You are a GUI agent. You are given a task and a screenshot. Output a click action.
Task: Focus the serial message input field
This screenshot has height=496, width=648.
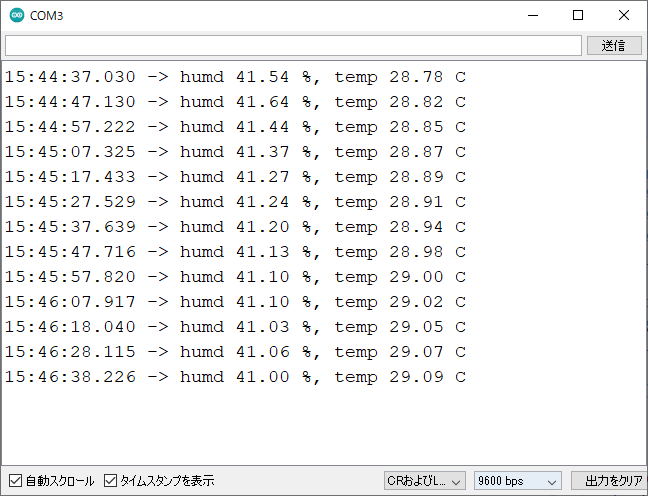click(292, 46)
